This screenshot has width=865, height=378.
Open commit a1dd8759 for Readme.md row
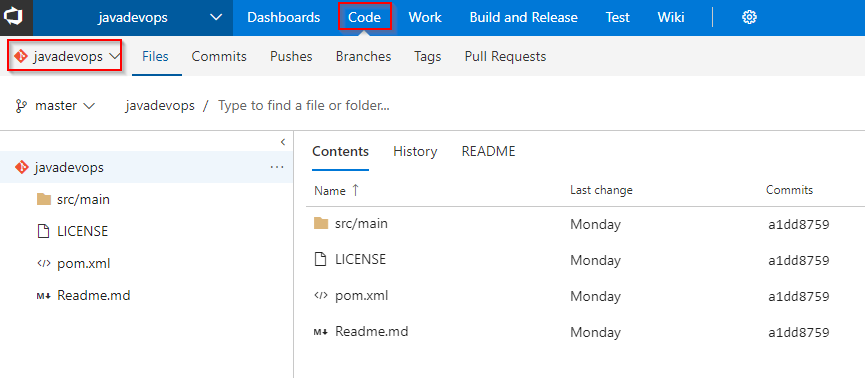pyautogui.click(x=799, y=333)
